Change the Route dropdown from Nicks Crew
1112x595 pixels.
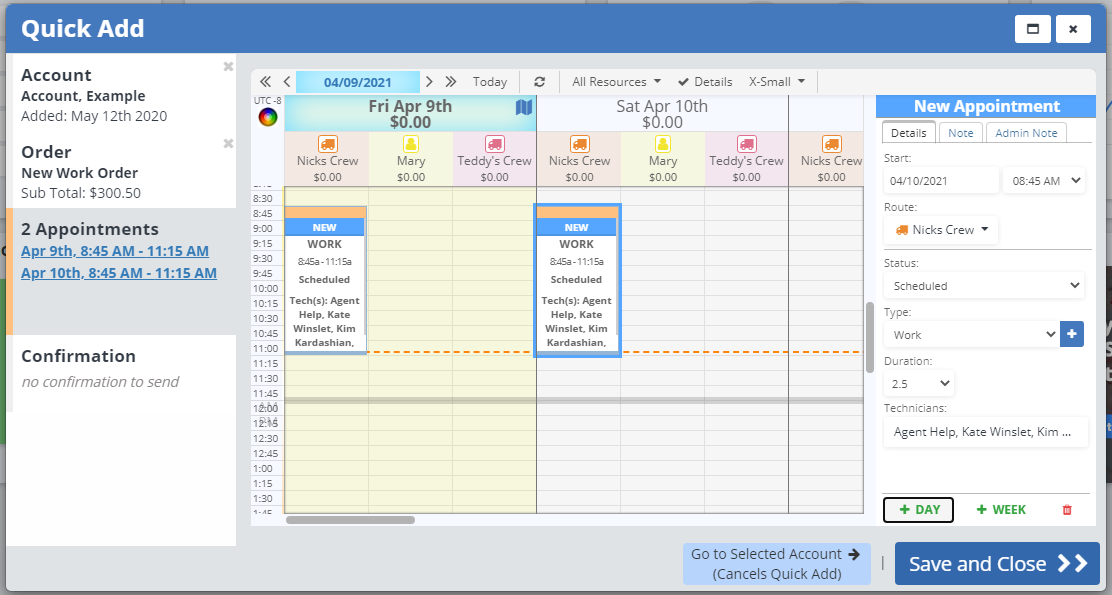(x=942, y=230)
